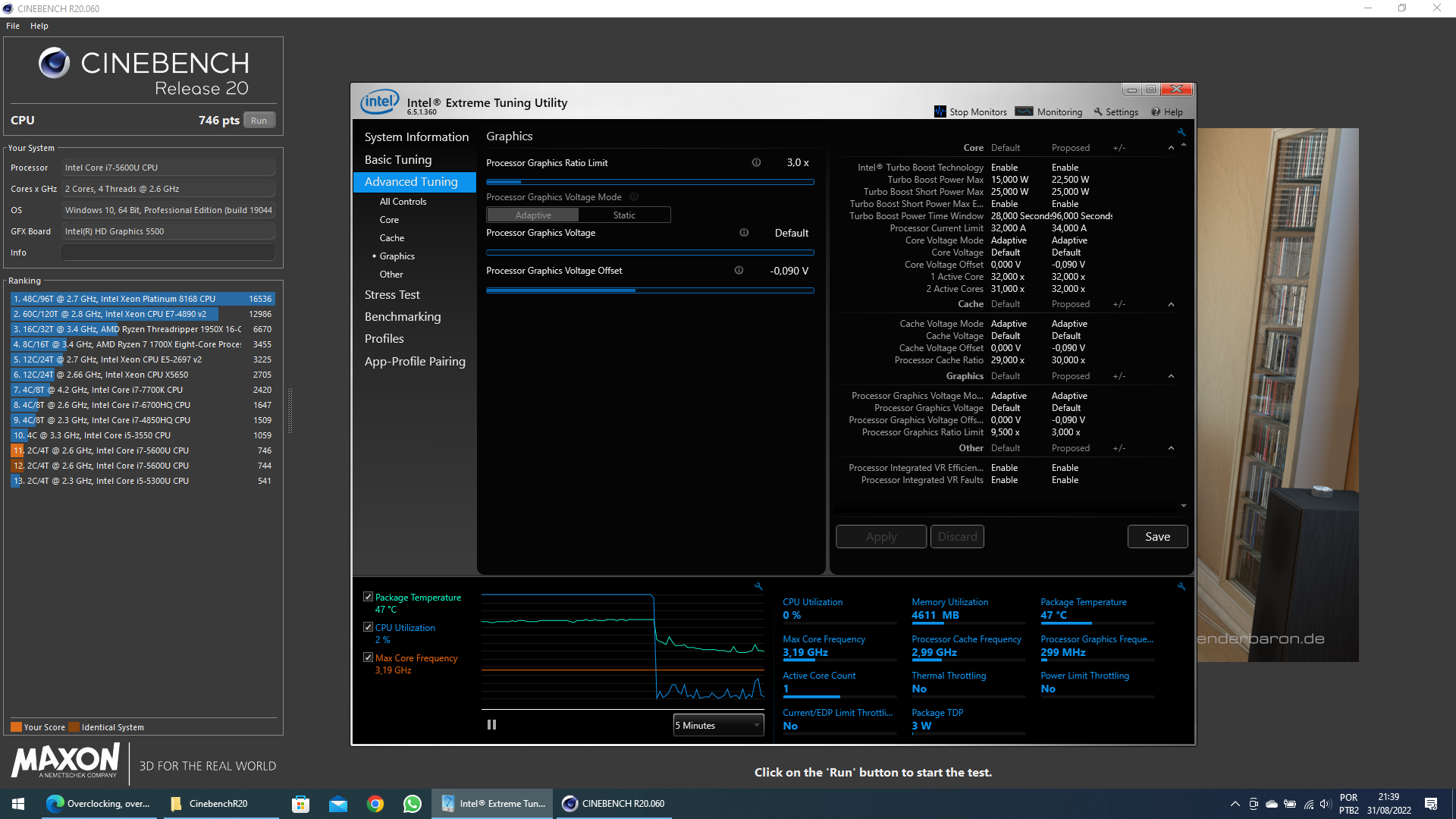Open Windows Start menu
The height and width of the screenshot is (819, 1456).
(18, 804)
